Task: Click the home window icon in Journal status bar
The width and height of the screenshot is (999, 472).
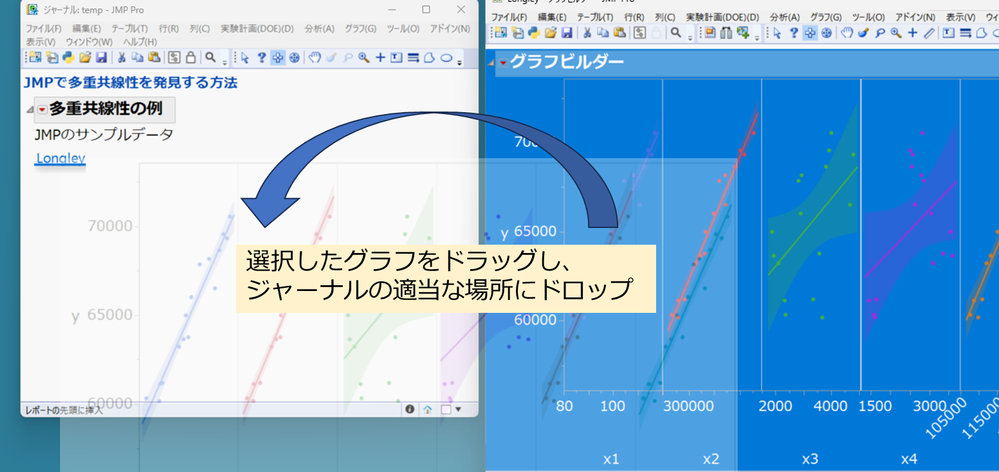Action: [x=428, y=410]
